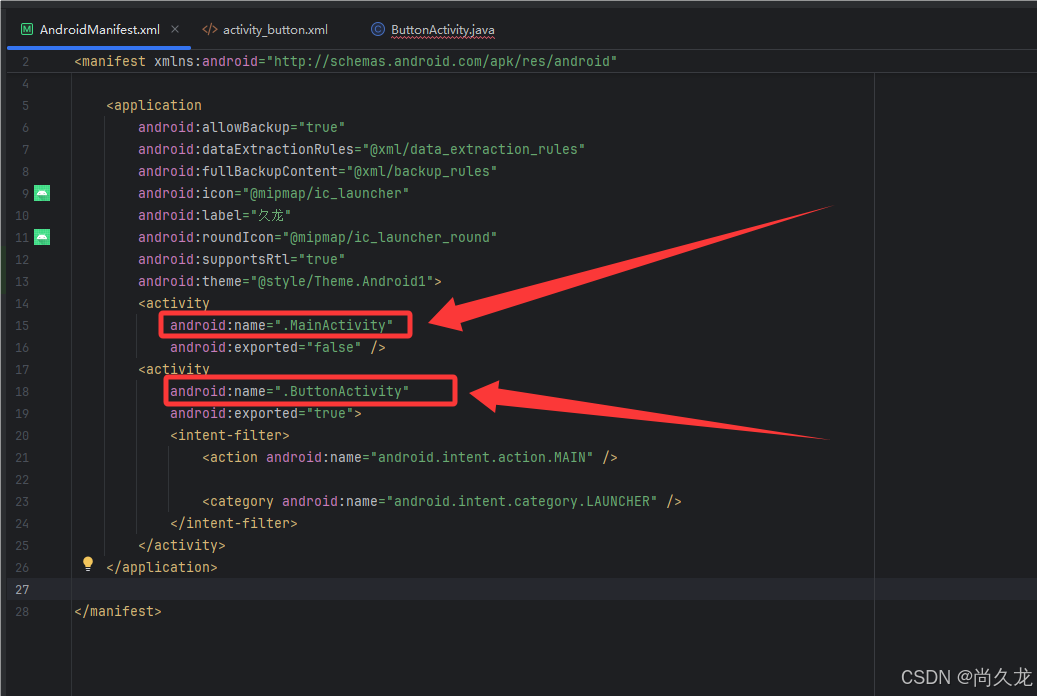Click the Android gutter icon on line 11
Screen dimensions: 1037x696
(42, 237)
